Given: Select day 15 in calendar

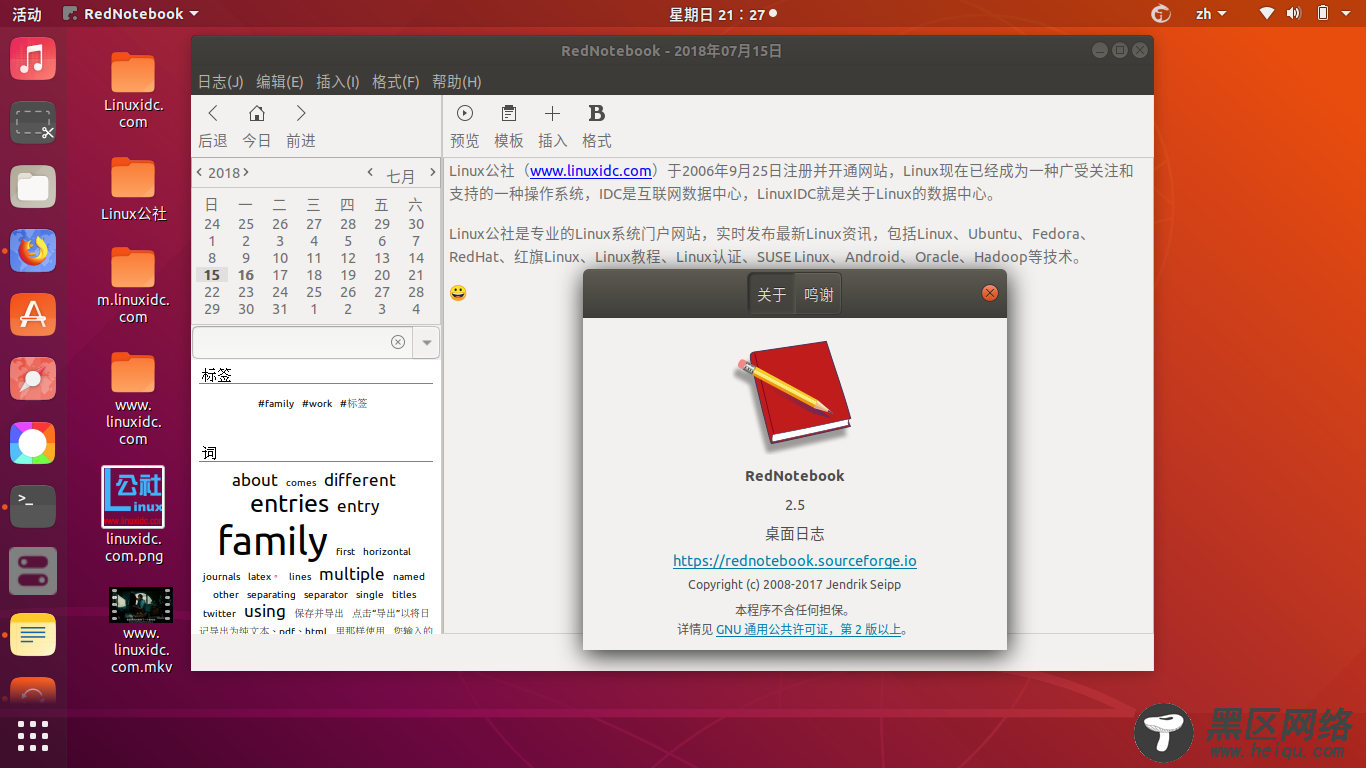Looking at the screenshot, I should 212,275.
